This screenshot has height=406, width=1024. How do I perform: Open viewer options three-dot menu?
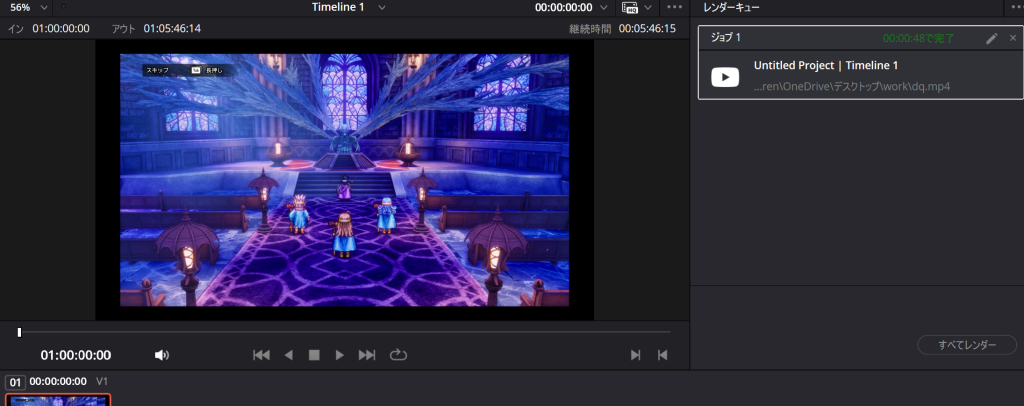(x=674, y=7)
